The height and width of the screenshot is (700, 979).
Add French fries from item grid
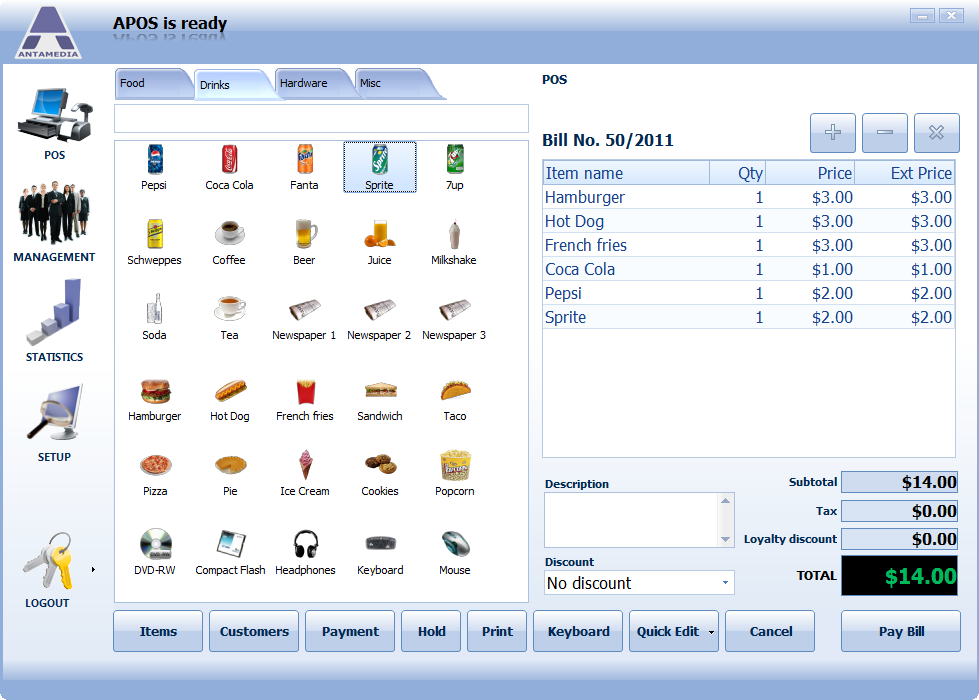click(305, 400)
